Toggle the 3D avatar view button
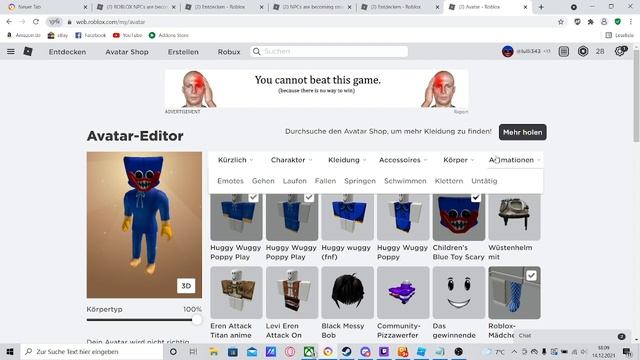 pyautogui.click(x=186, y=286)
